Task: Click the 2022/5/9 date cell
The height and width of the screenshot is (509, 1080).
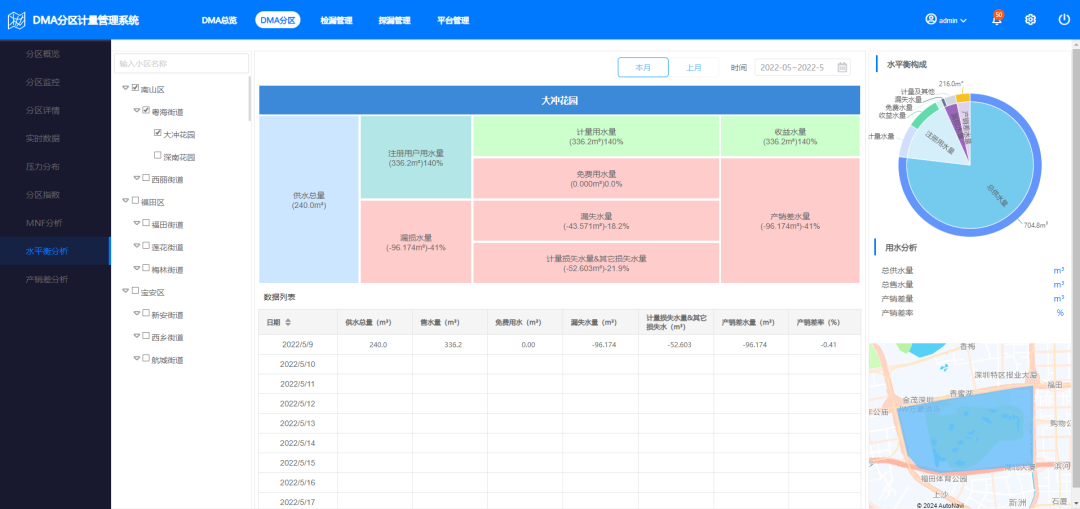Action: pos(298,344)
